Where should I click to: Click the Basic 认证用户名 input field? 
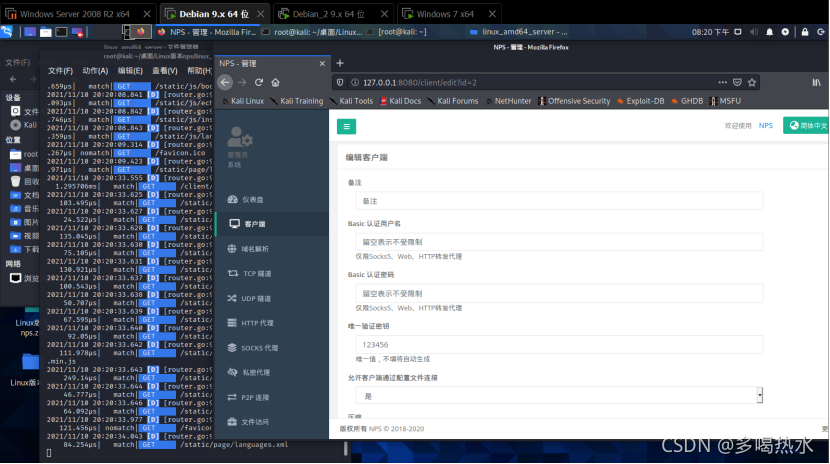pyautogui.click(x=559, y=242)
